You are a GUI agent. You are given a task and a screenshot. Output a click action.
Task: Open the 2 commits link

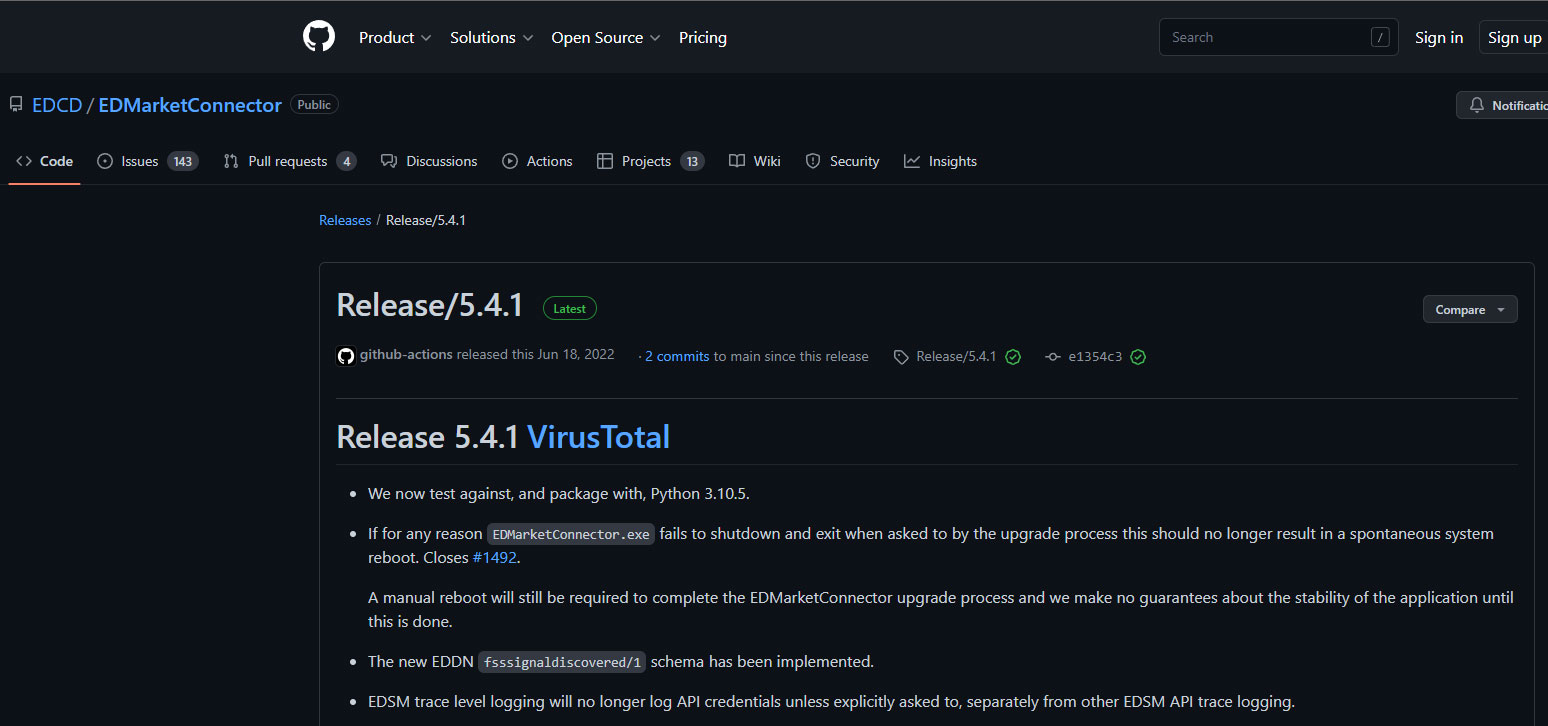click(x=677, y=356)
